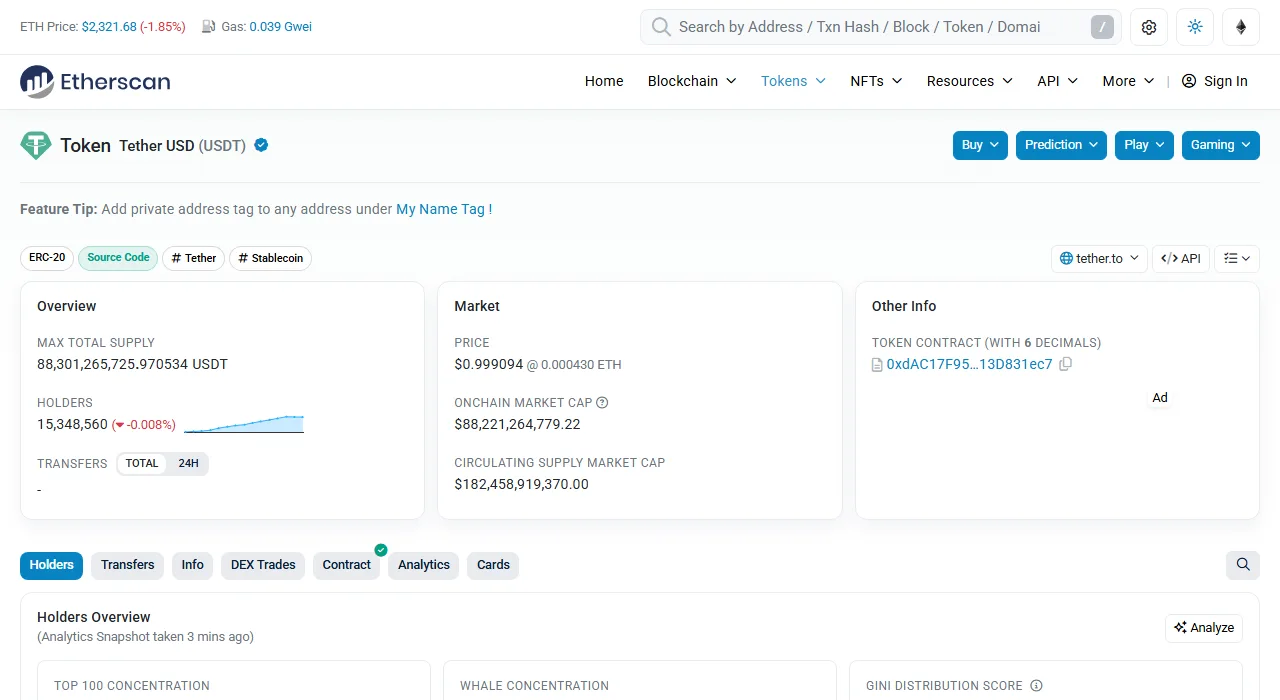Open contract address 0xdAC17F95…13D831ec7
Screen dimensions: 1280x700
969,364
